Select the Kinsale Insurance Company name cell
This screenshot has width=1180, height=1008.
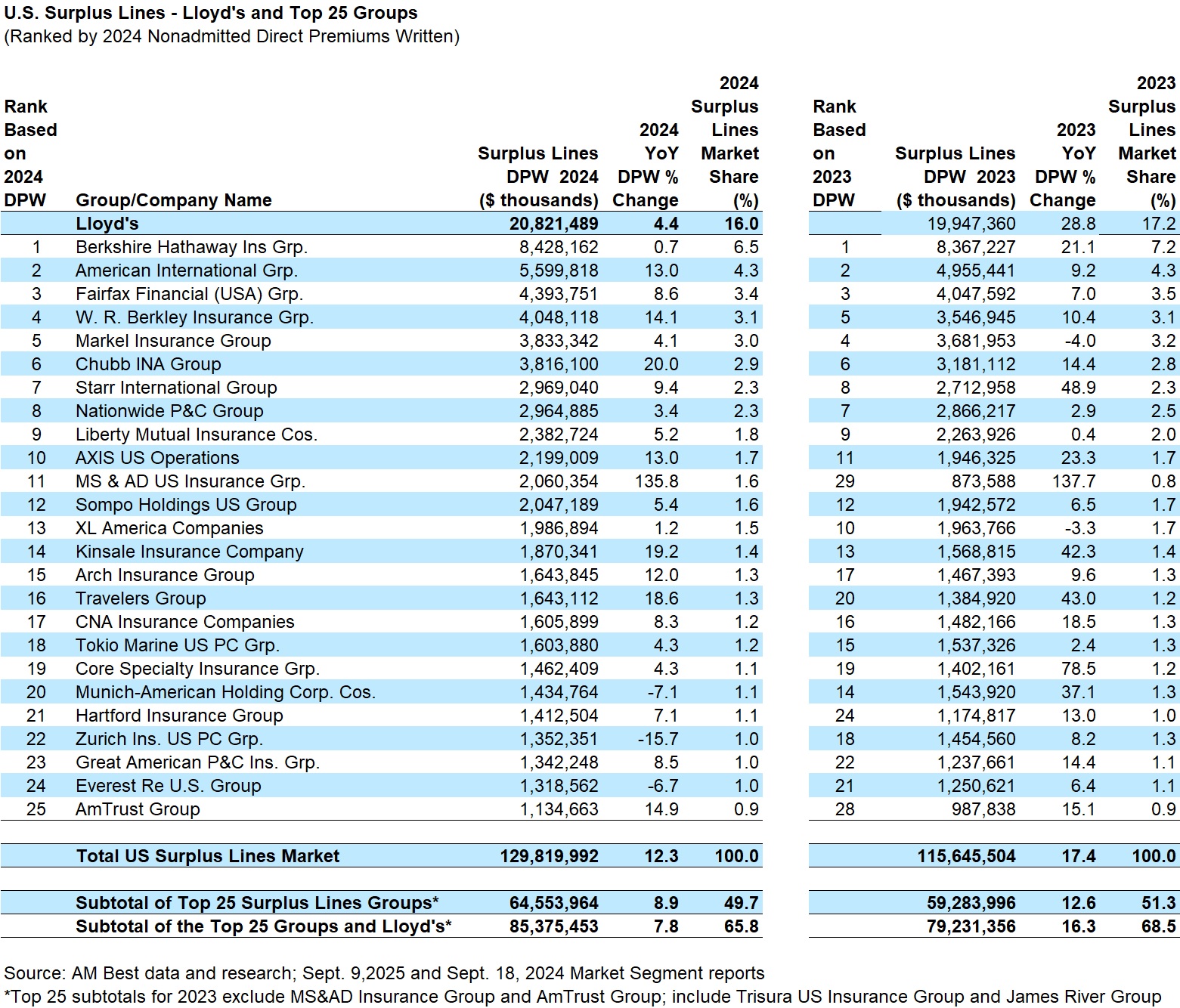[x=189, y=552]
